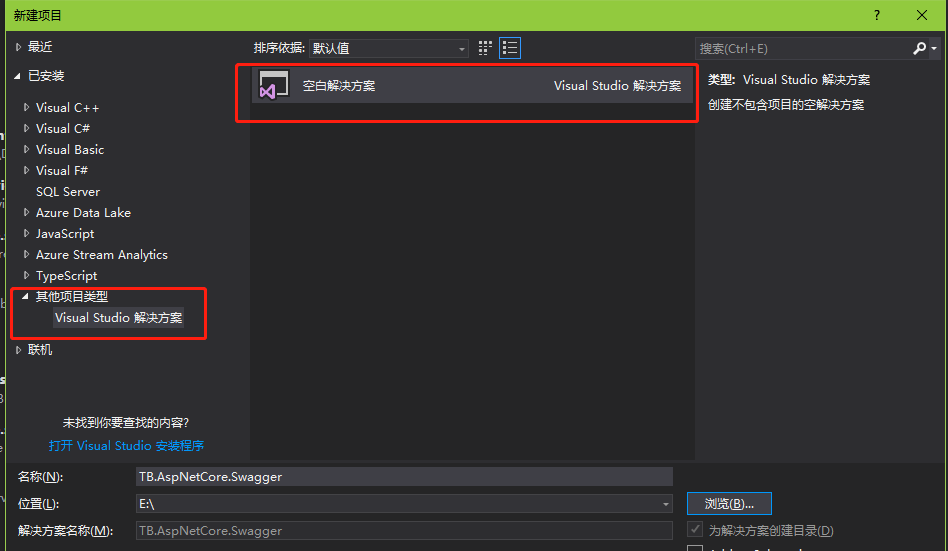948x551 pixels.
Task: Expand the Azure Data Lake node
Action: (26, 212)
